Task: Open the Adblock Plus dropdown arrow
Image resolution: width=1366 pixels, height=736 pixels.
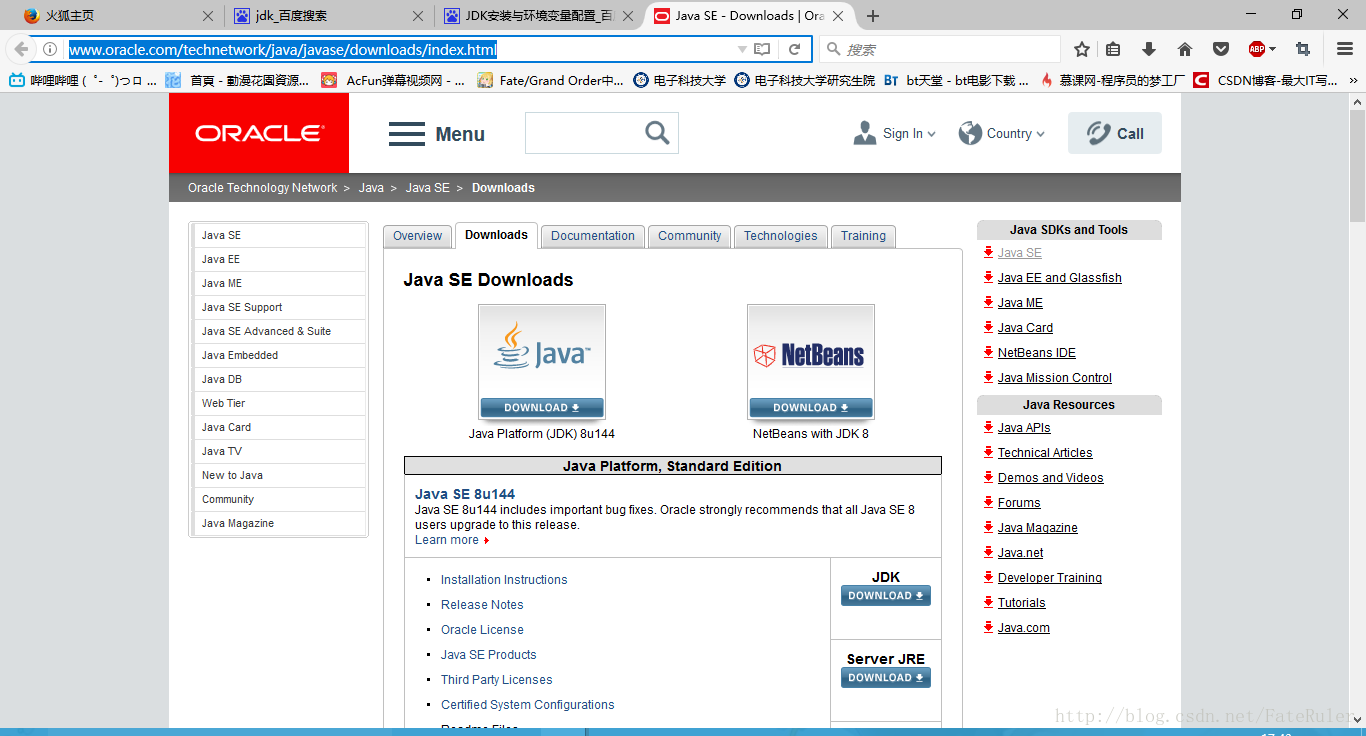Action: pos(1272,49)
